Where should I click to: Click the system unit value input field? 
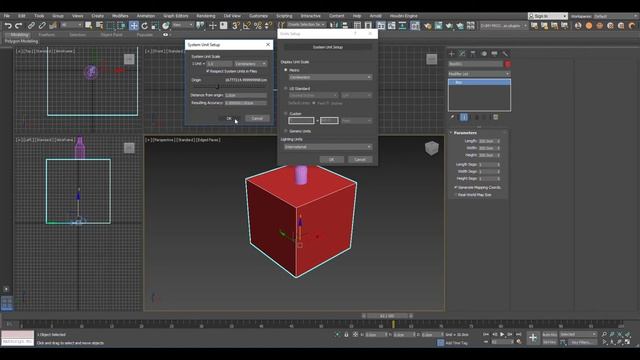(220, 64)
